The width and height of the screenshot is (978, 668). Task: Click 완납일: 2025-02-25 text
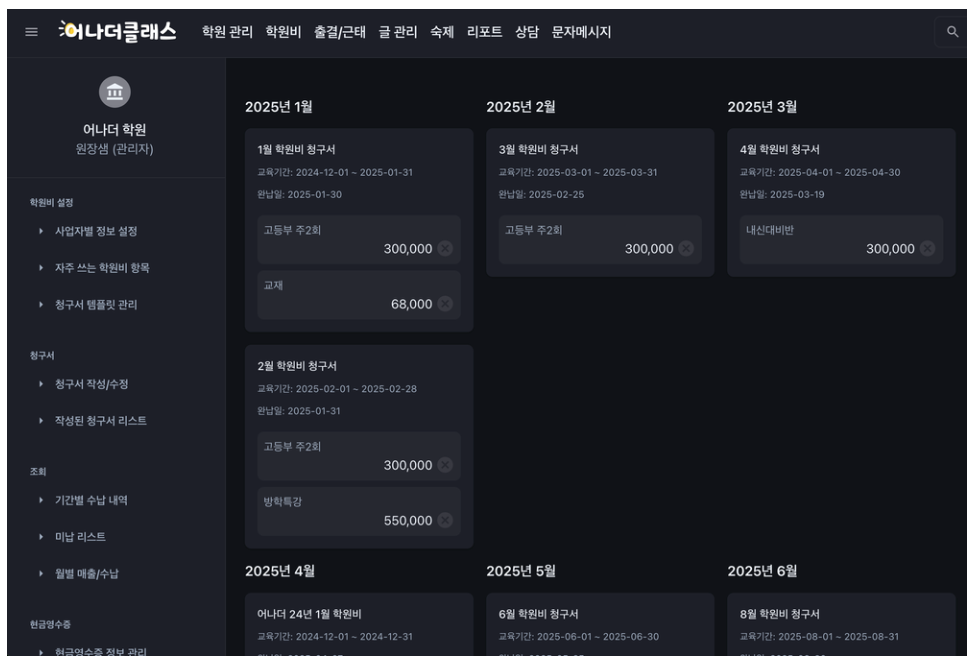coord(541,195)
